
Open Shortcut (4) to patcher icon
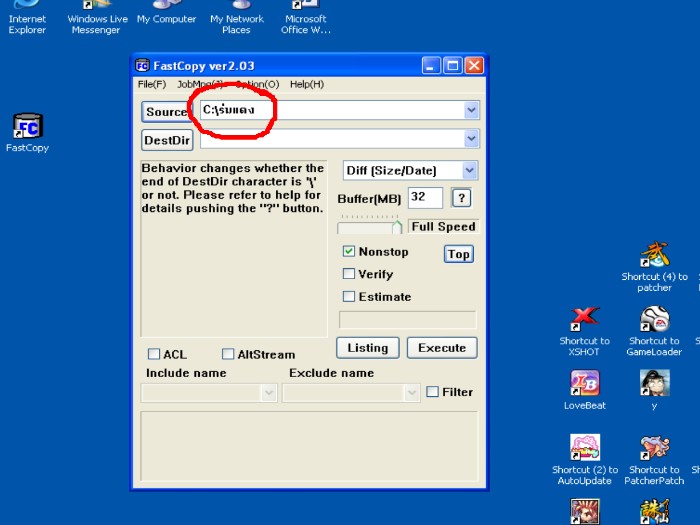click(x=654, y=267)
